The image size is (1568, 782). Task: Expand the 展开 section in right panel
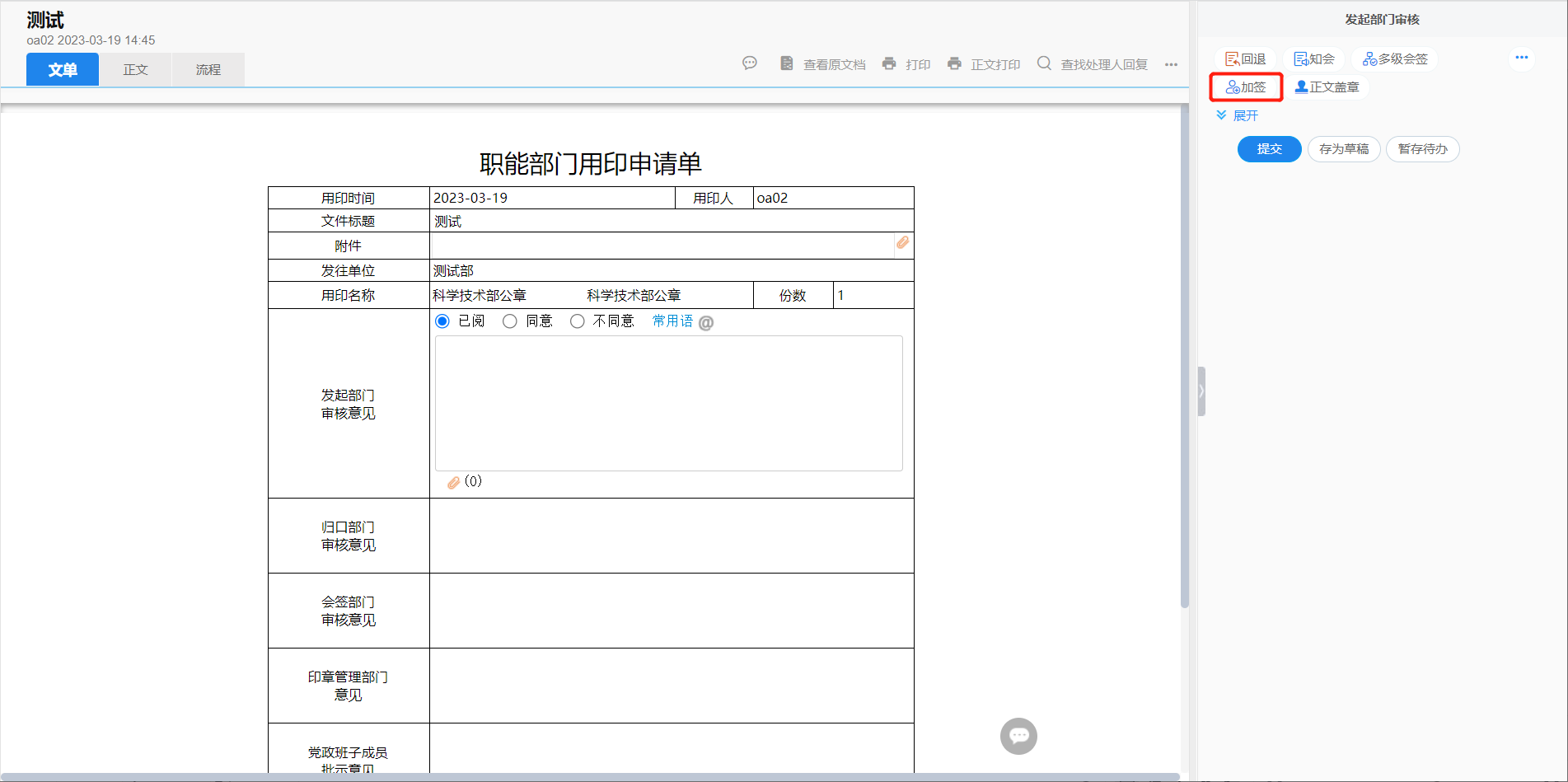point(1238,115)
